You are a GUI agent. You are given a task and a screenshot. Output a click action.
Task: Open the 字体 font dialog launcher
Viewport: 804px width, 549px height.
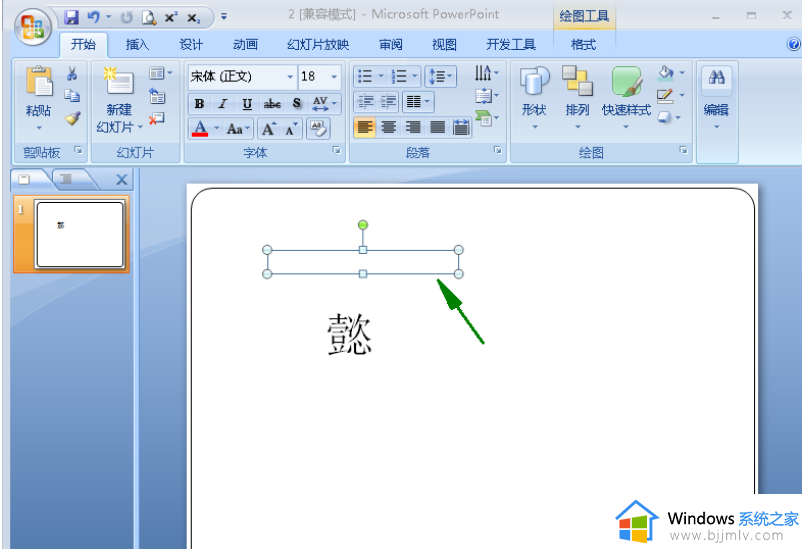point(336,150)
